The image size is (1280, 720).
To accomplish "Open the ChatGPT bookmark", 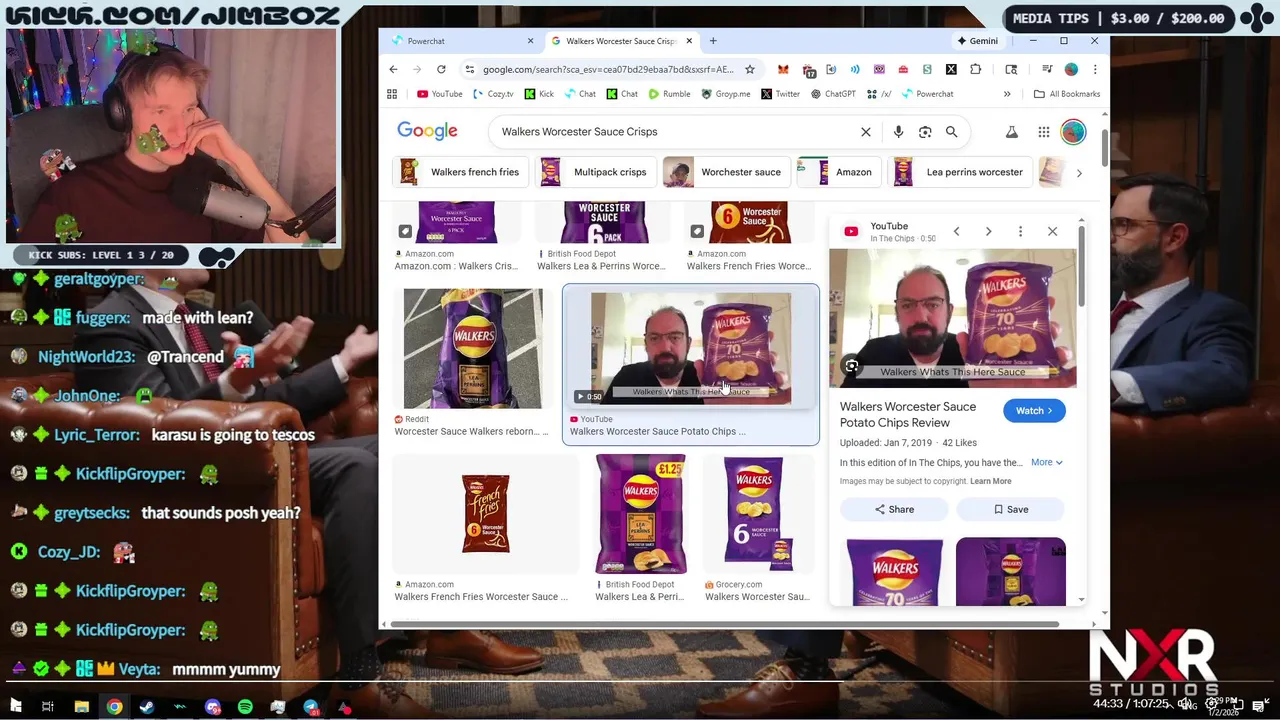I will point(833,94).
